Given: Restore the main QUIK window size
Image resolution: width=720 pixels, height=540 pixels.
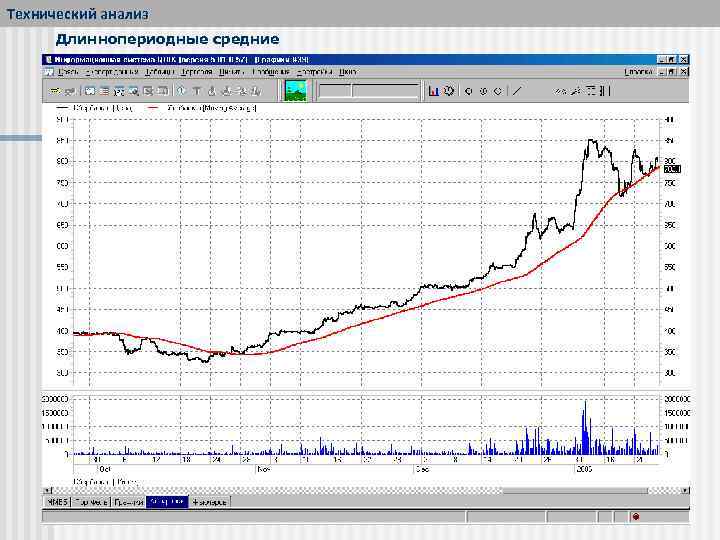Looking at the screenshot, I should [672, 60].
